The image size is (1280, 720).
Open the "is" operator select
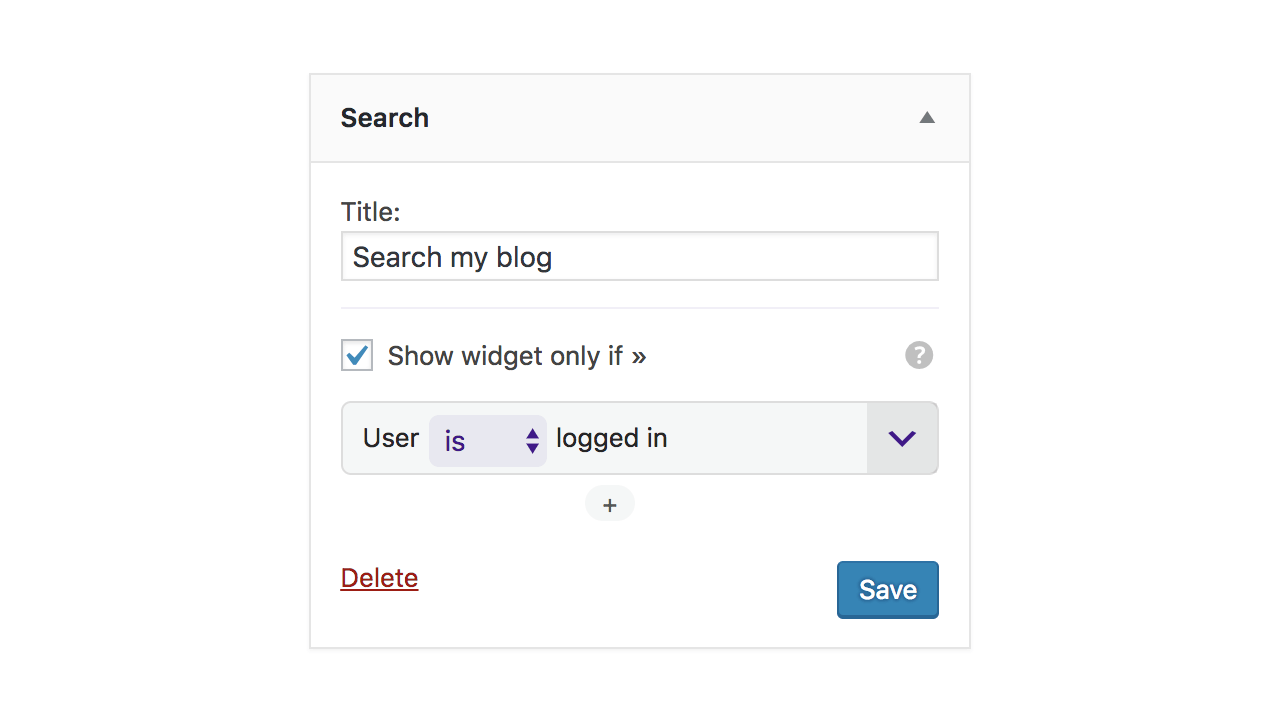click(488, 440)
